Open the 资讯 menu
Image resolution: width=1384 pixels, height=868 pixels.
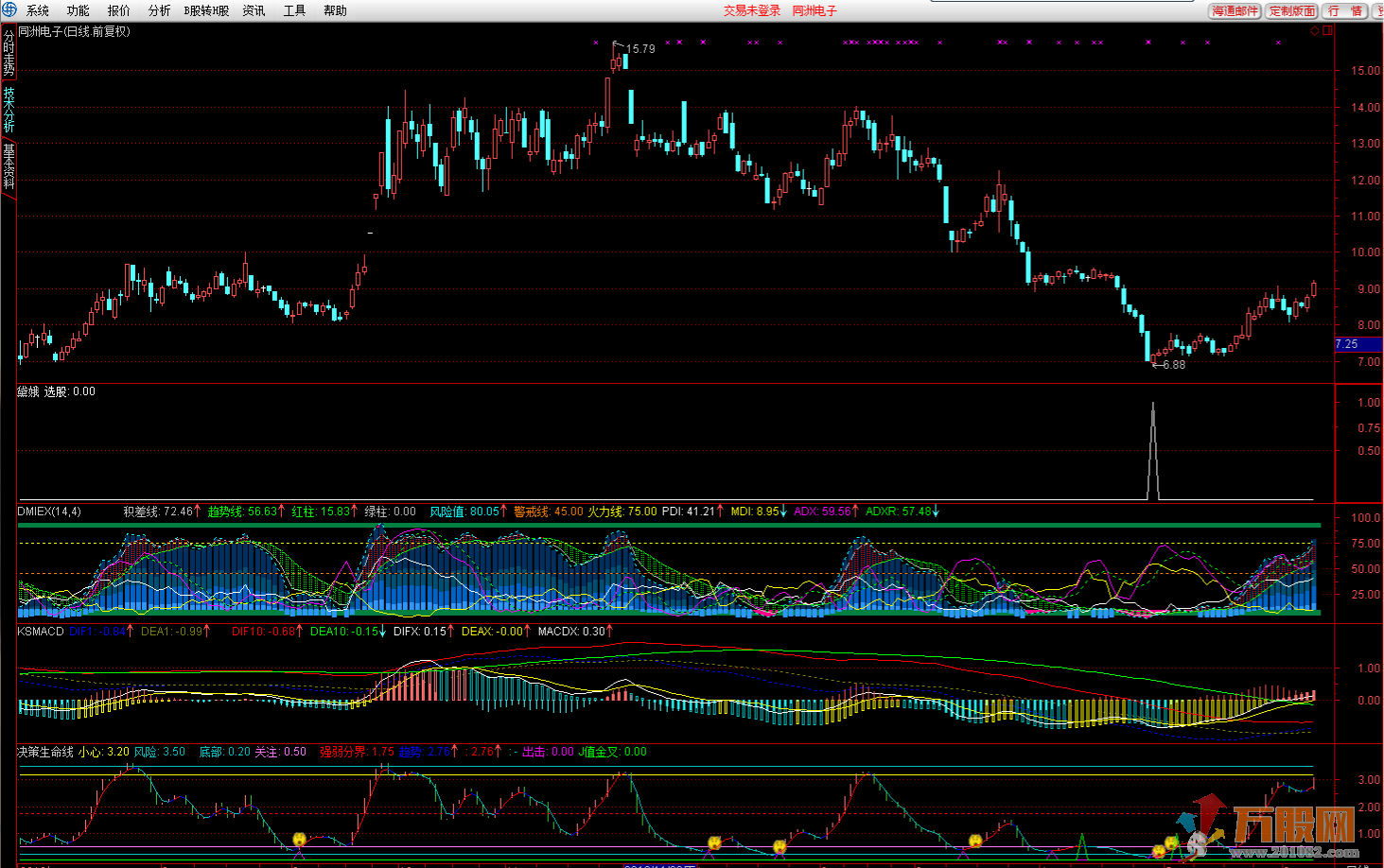(x=254, y=10)
